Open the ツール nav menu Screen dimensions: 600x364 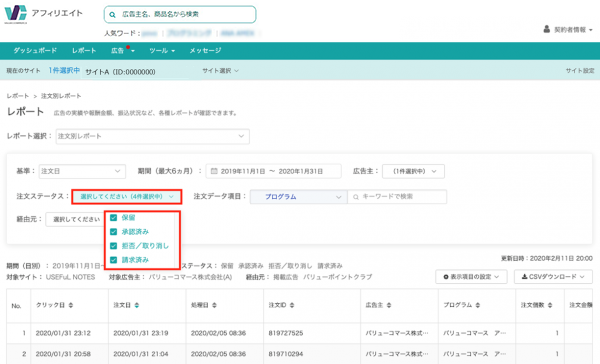[x=162, y=51]
